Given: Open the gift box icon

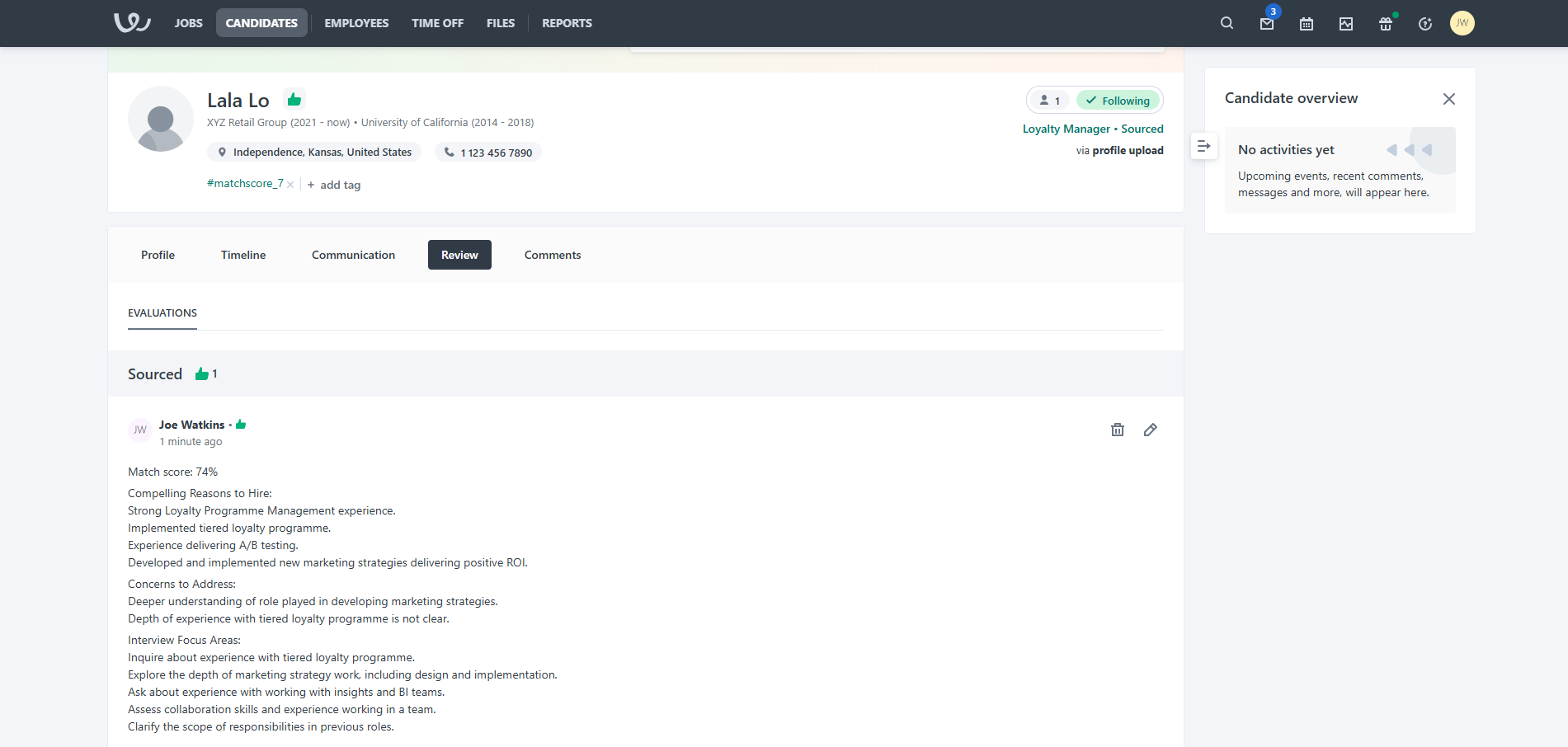Looking at the screenshot, I should pyautogui.click(x=1386, y=24).
